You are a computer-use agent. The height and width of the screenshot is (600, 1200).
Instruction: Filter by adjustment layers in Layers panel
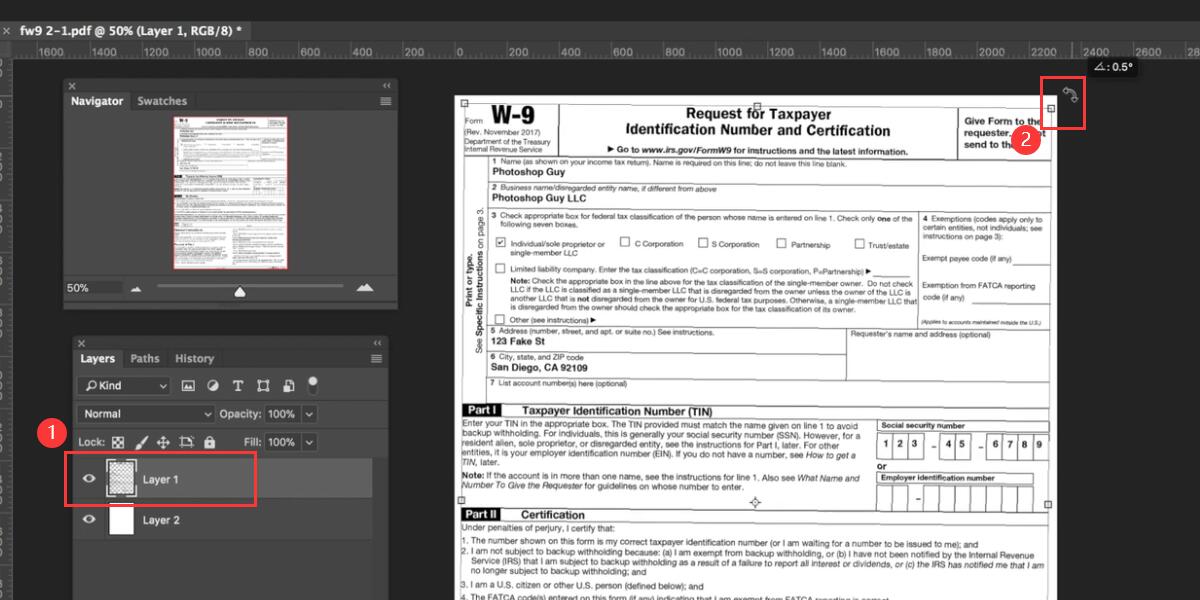pyautogui.click(x=214, y=386)
